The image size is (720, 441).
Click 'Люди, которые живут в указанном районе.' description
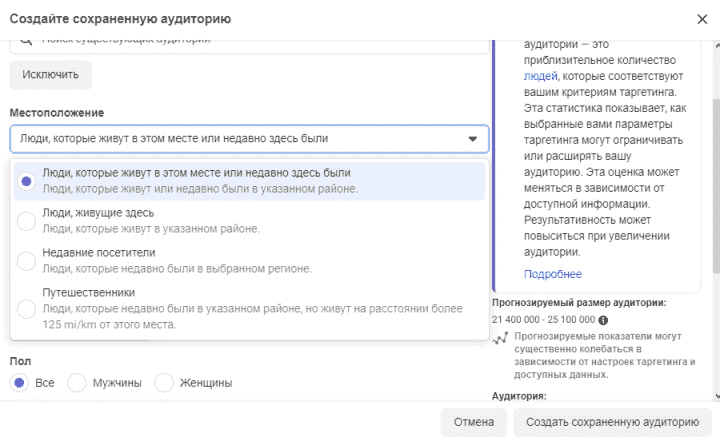tap(151, 229)
